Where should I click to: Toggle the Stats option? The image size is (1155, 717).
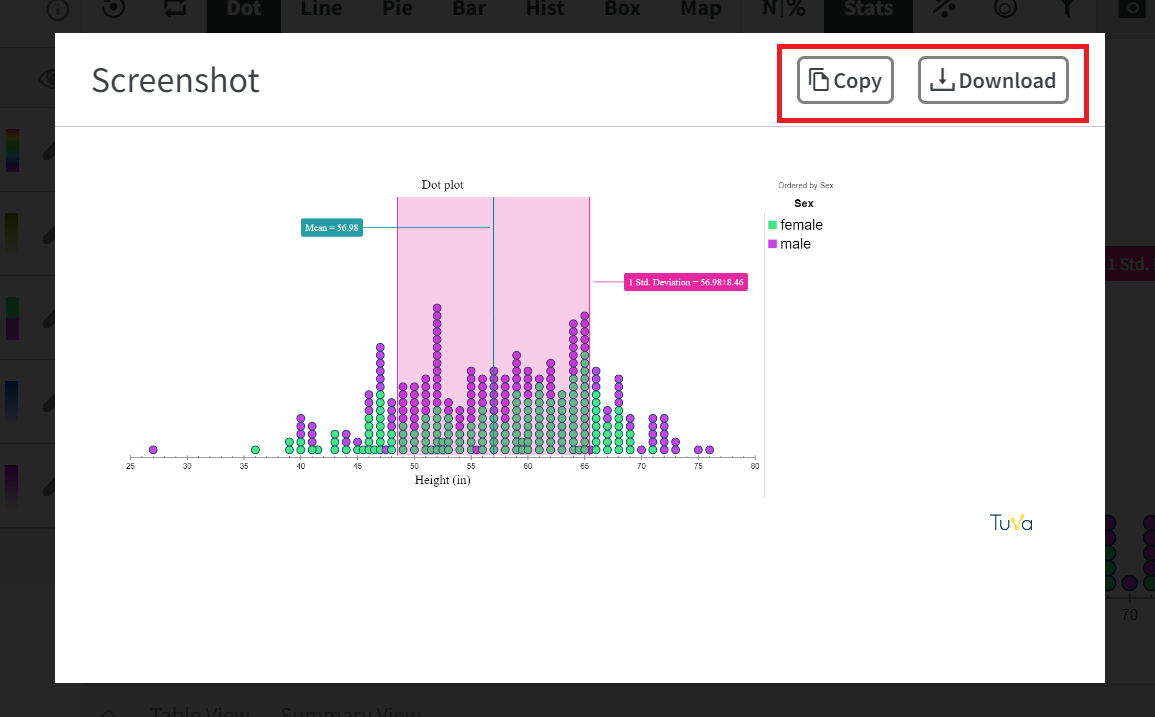pos(868,10)
